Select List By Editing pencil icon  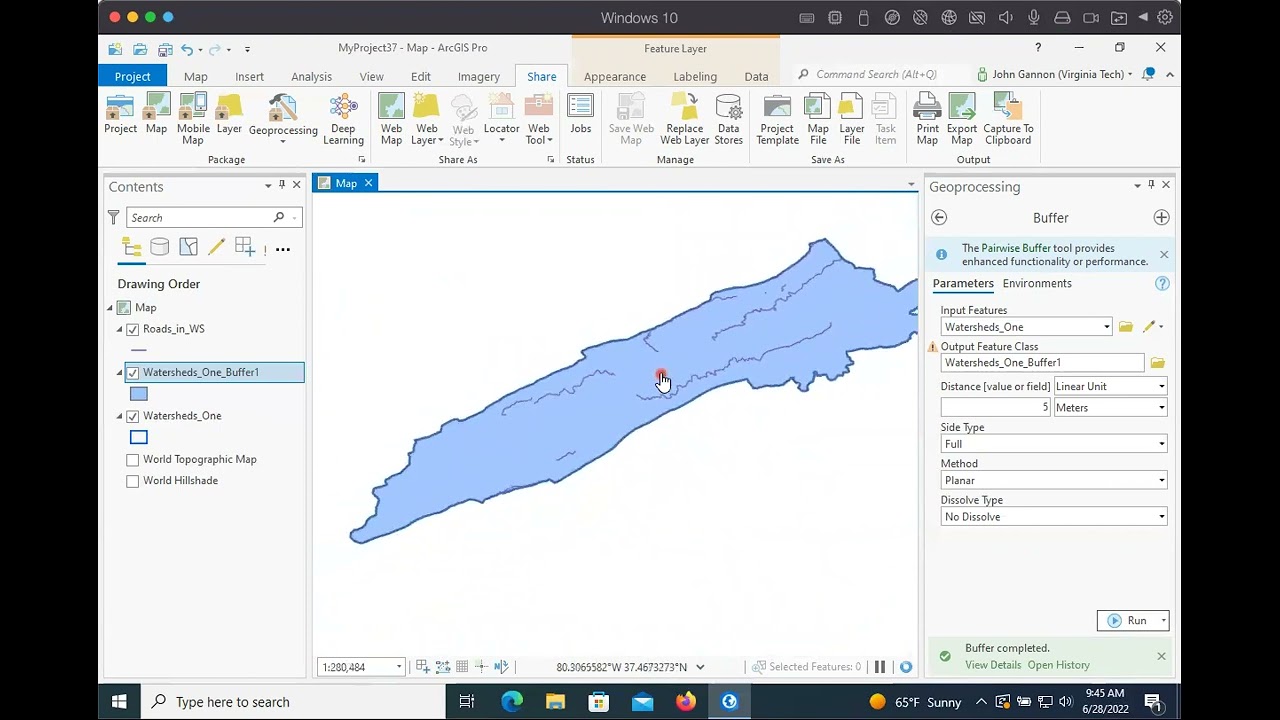coord(216,248)
